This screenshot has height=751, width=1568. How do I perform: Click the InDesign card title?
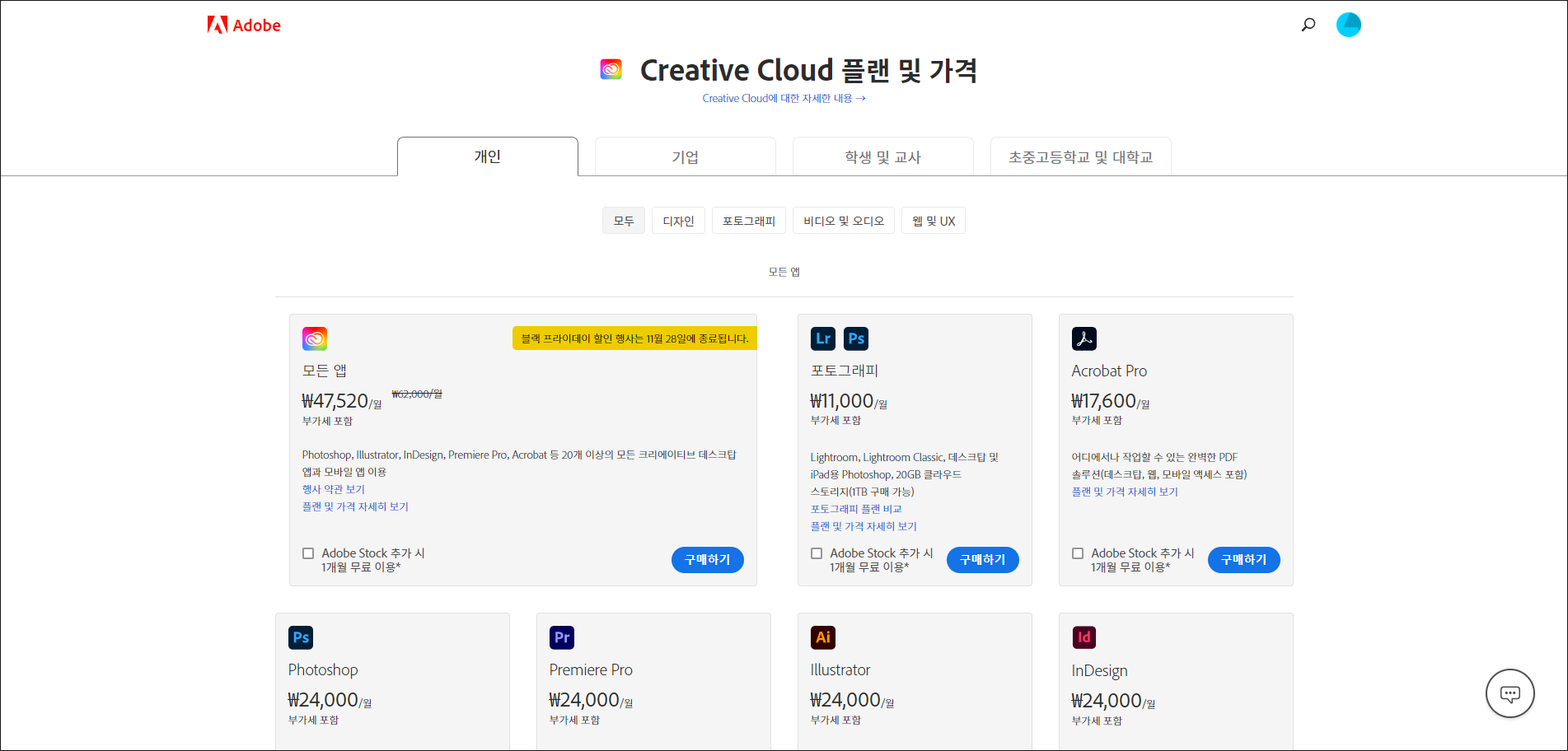point(1099,671)
